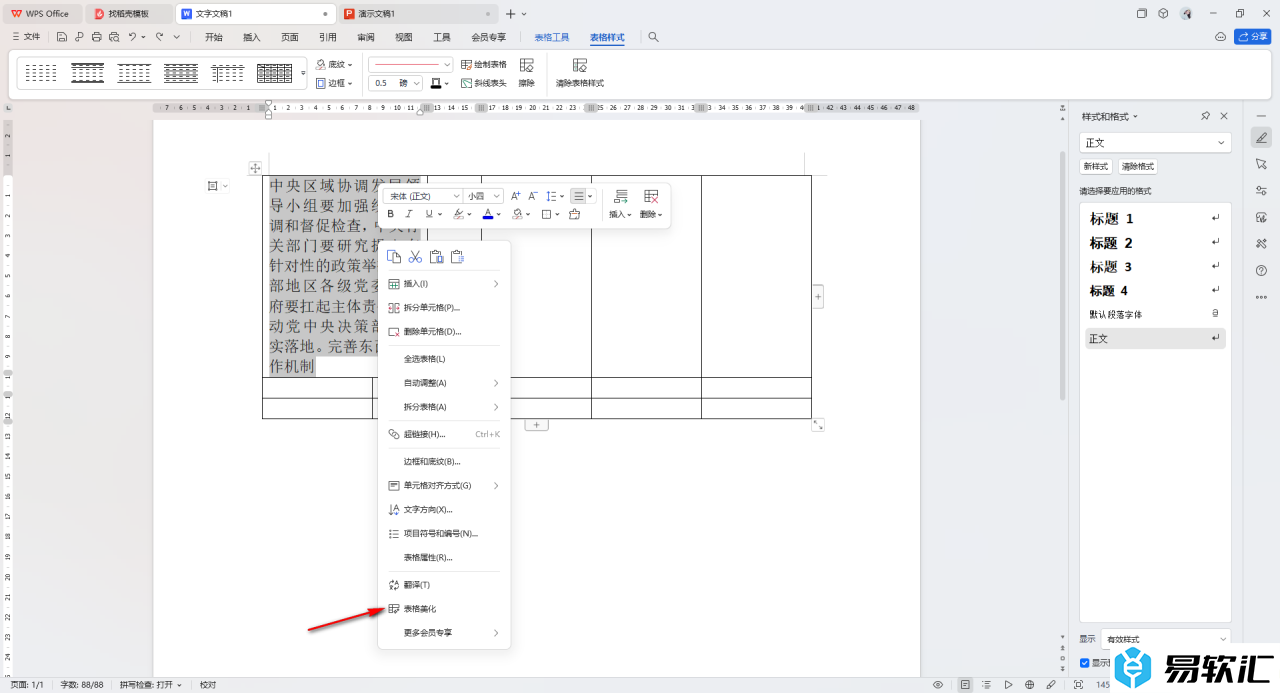Apply the 标题 1 style
The height and width of the screenshot is (693, 1280).
point(1155,218)
